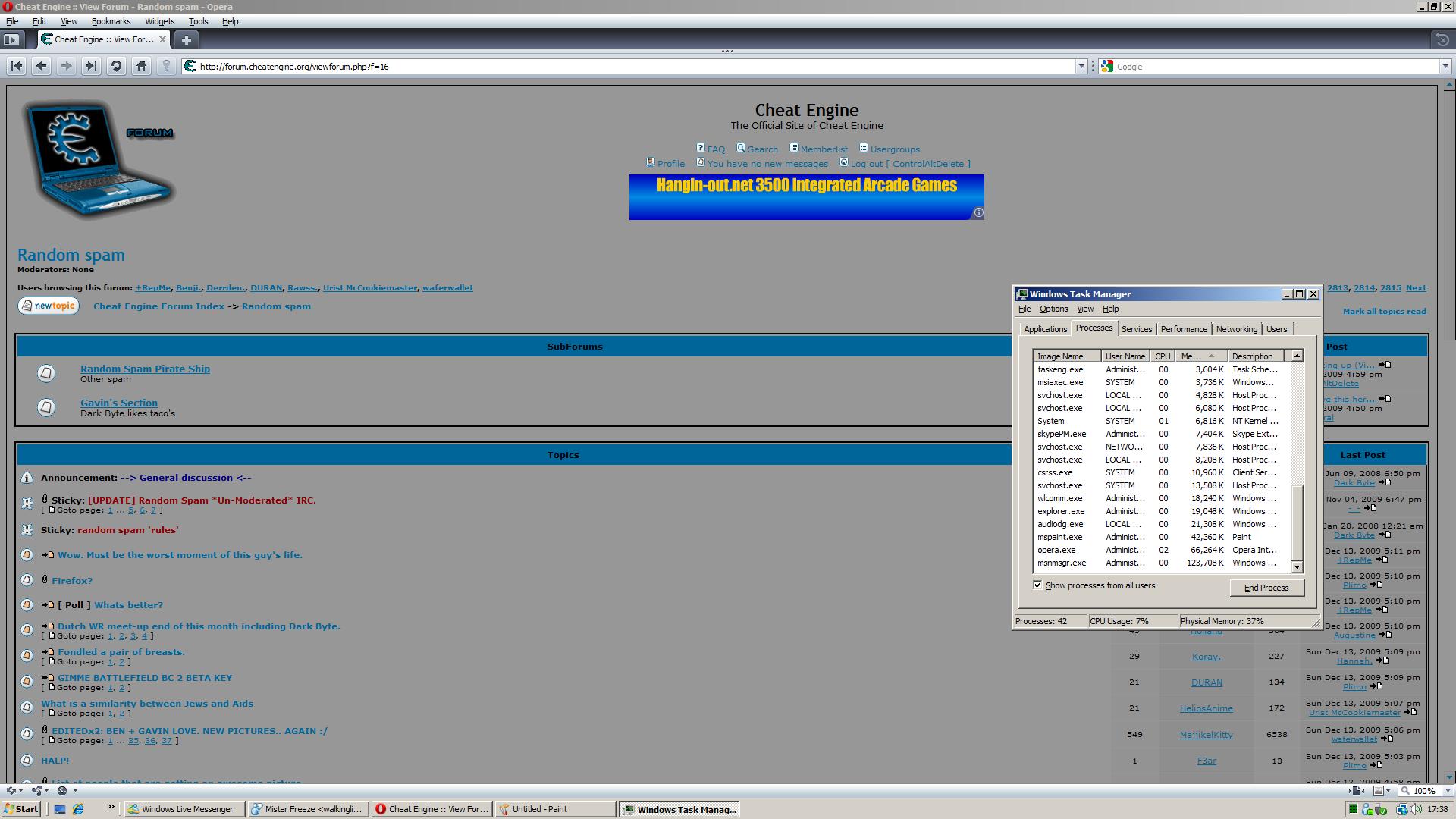Toggle Show processes from all users checkbox
Image resolution: width=1456 pixels, height=819 pixels.
pyautogui.click(x=1037, y=585)
